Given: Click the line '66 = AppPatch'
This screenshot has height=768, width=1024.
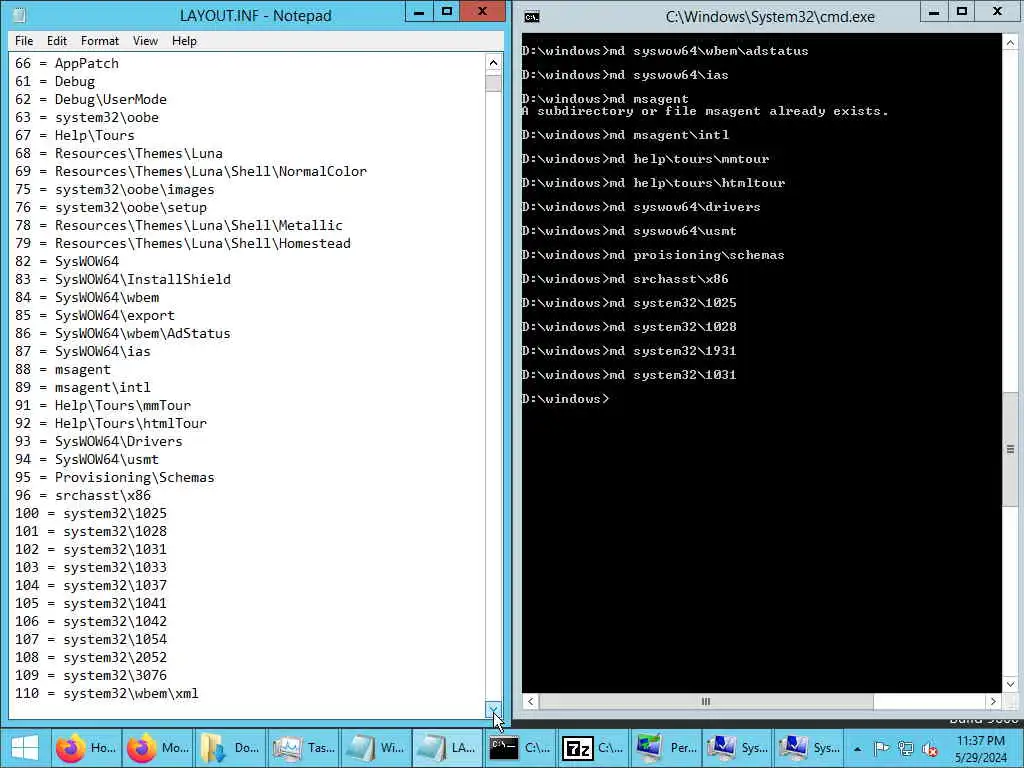Looking at the screenshot, I should [x=67, y=63].
